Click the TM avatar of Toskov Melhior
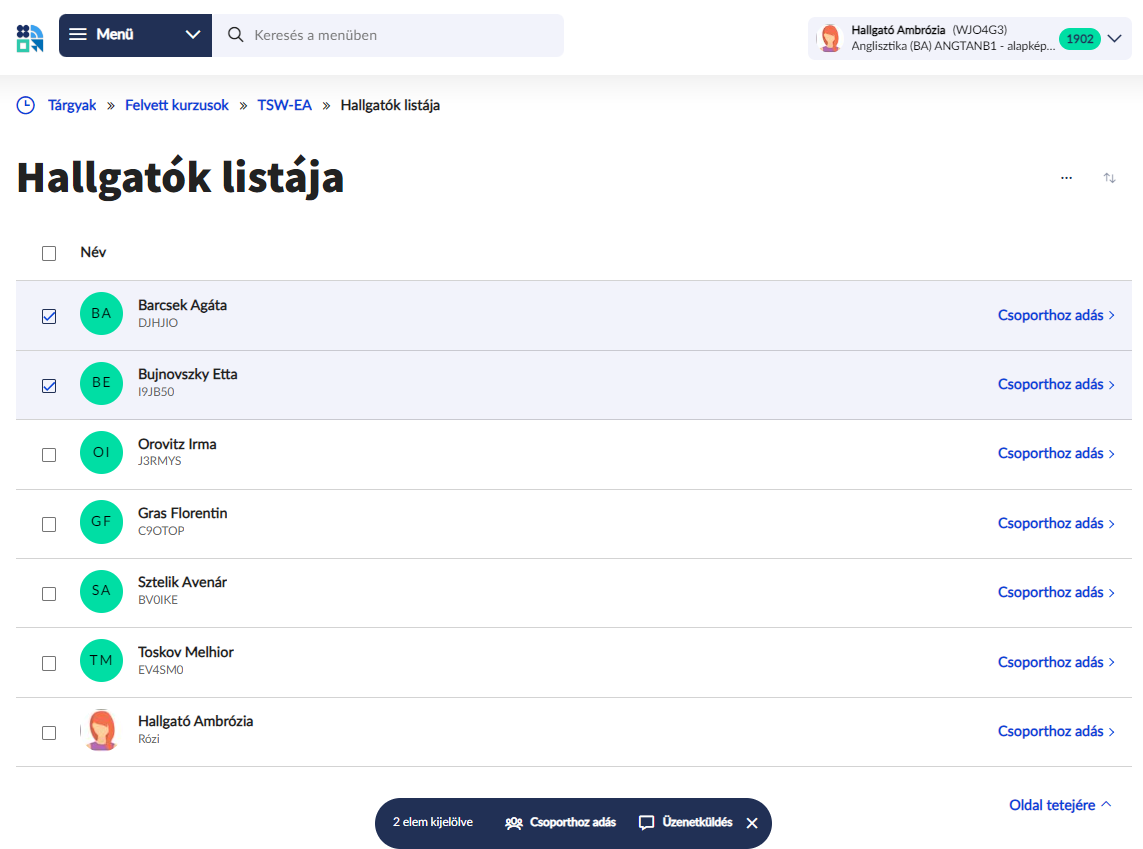This screenshot has width=1143, height=849. 101,661
